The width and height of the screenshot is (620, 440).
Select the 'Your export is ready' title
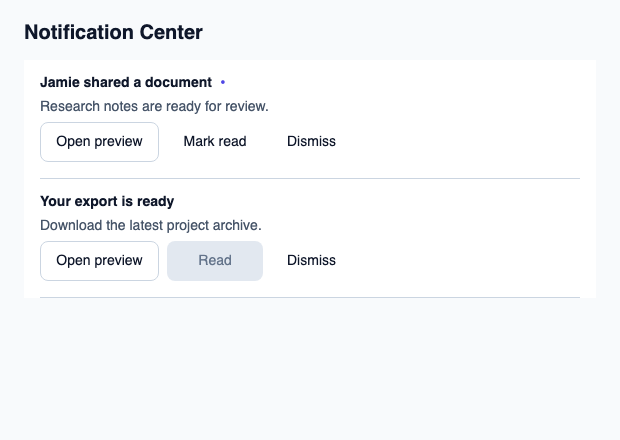click(x=107, y=201)
